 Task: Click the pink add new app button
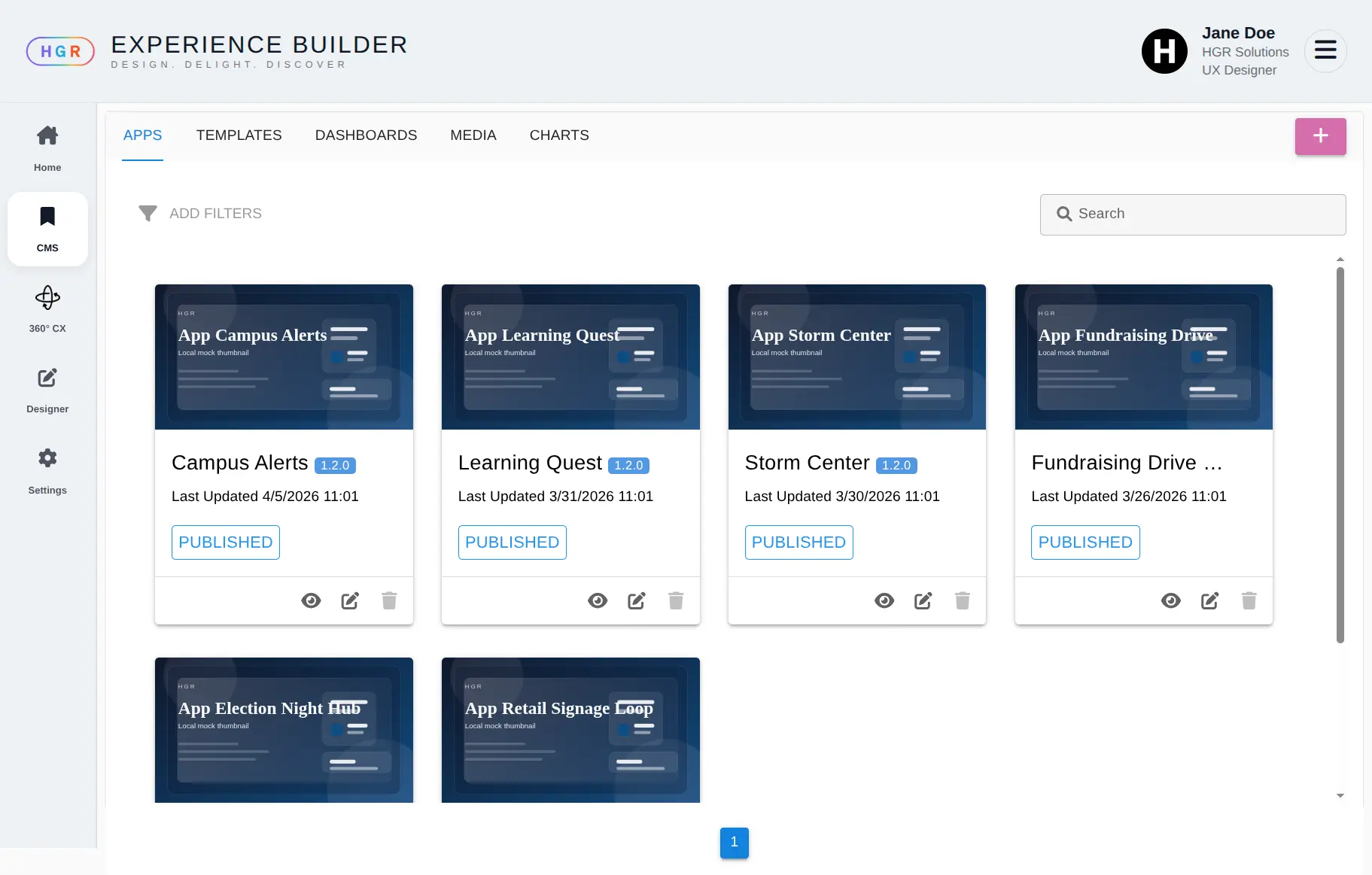click(1320, 136)
